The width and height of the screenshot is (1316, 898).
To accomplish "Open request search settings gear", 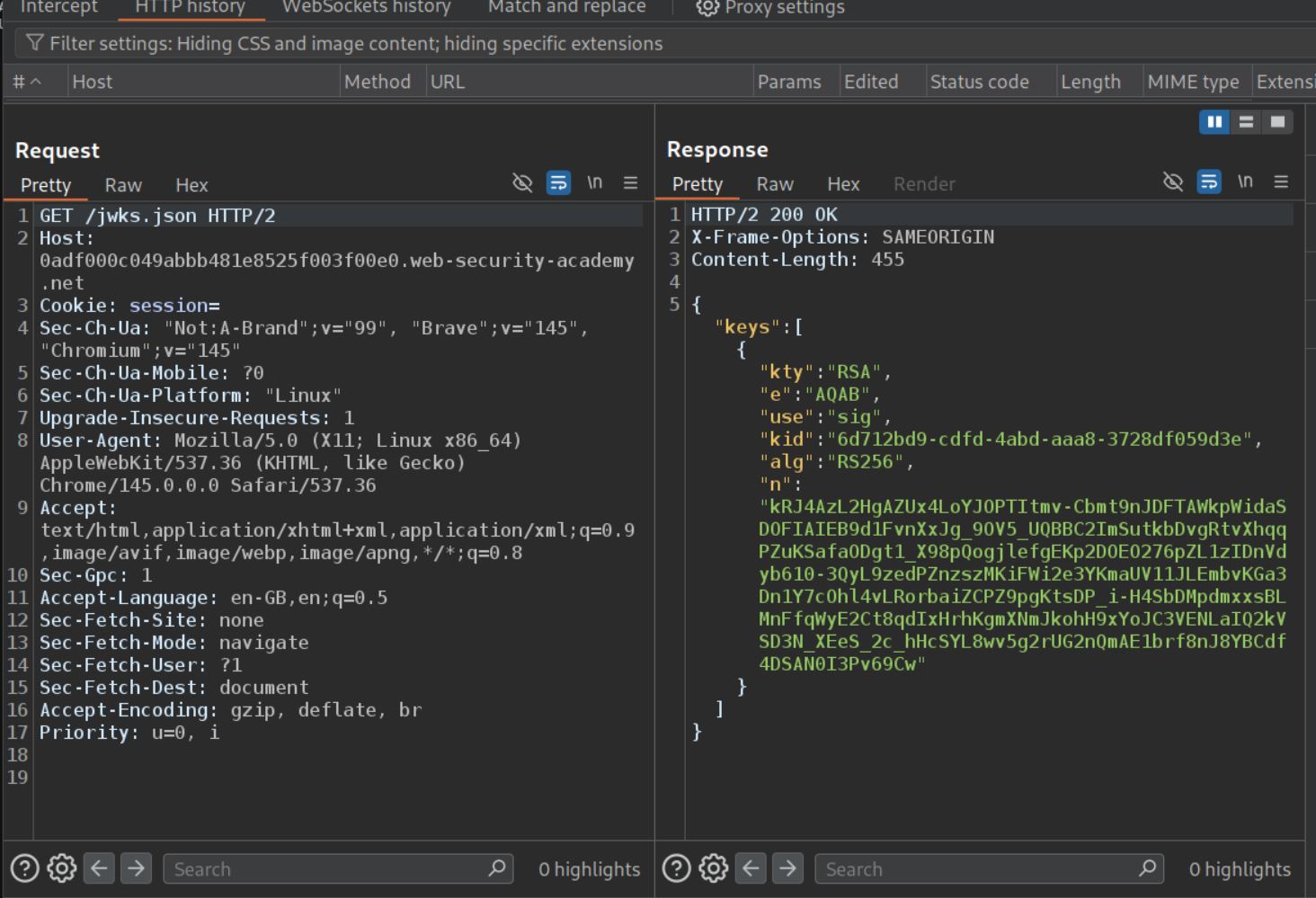I will pos(62,868).
